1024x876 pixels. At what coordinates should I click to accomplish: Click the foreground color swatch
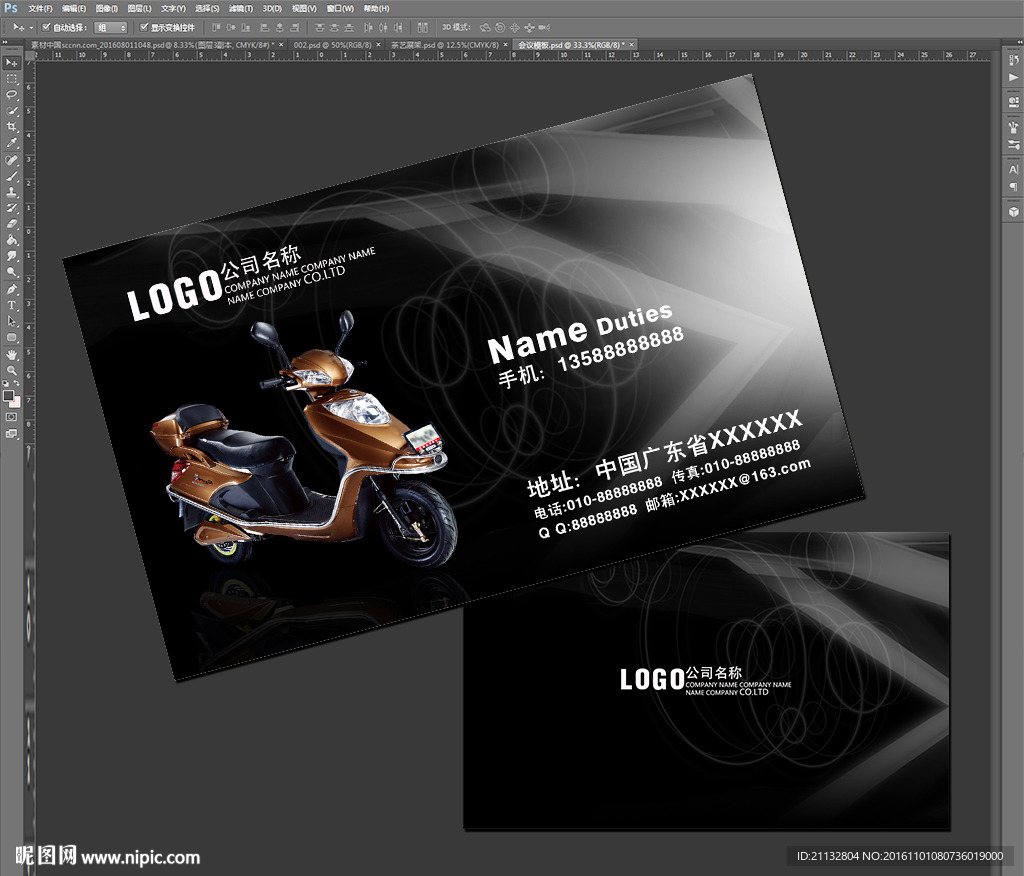pos(9,396)
